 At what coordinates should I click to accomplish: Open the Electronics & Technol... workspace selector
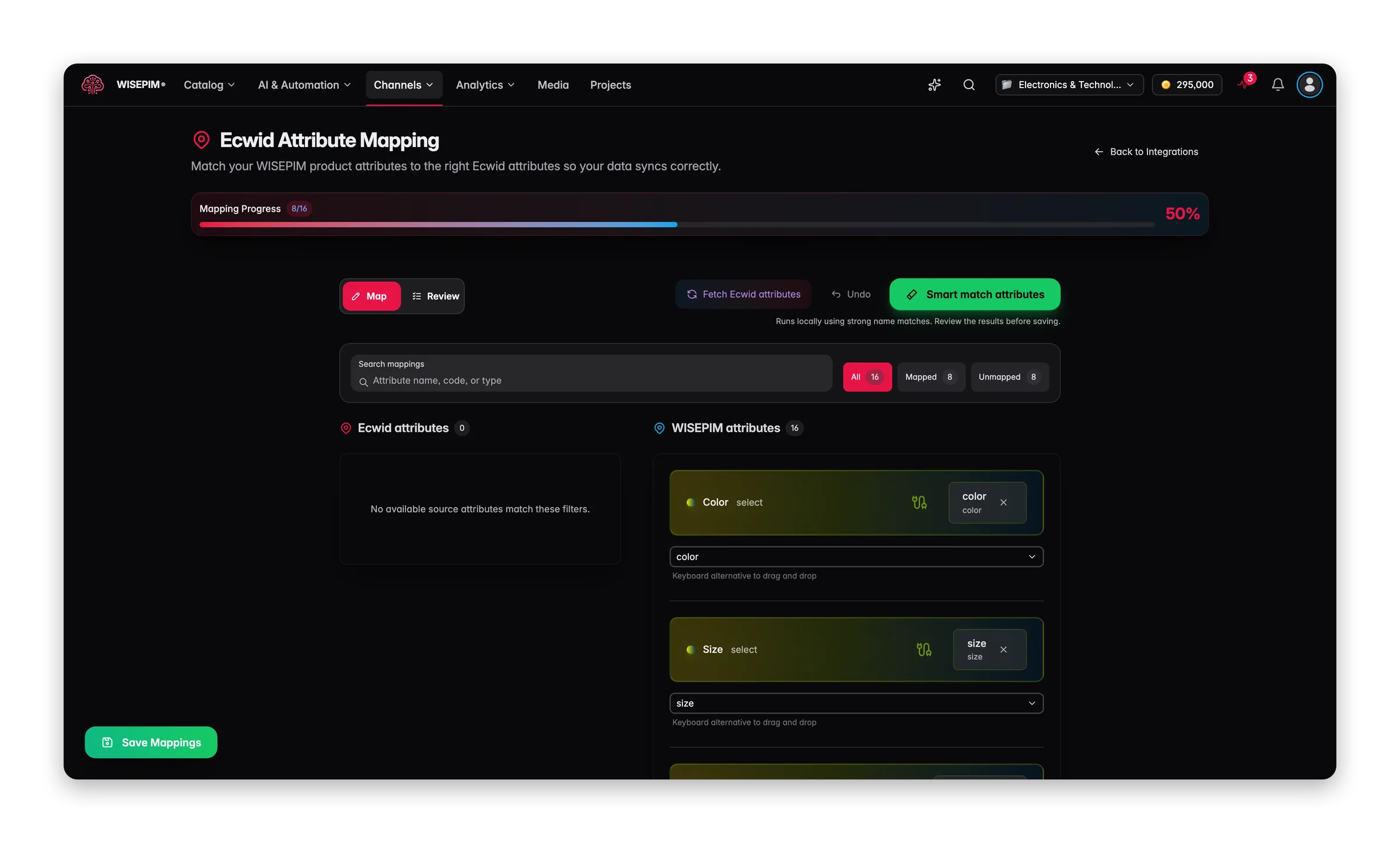tap(1069, 85)
